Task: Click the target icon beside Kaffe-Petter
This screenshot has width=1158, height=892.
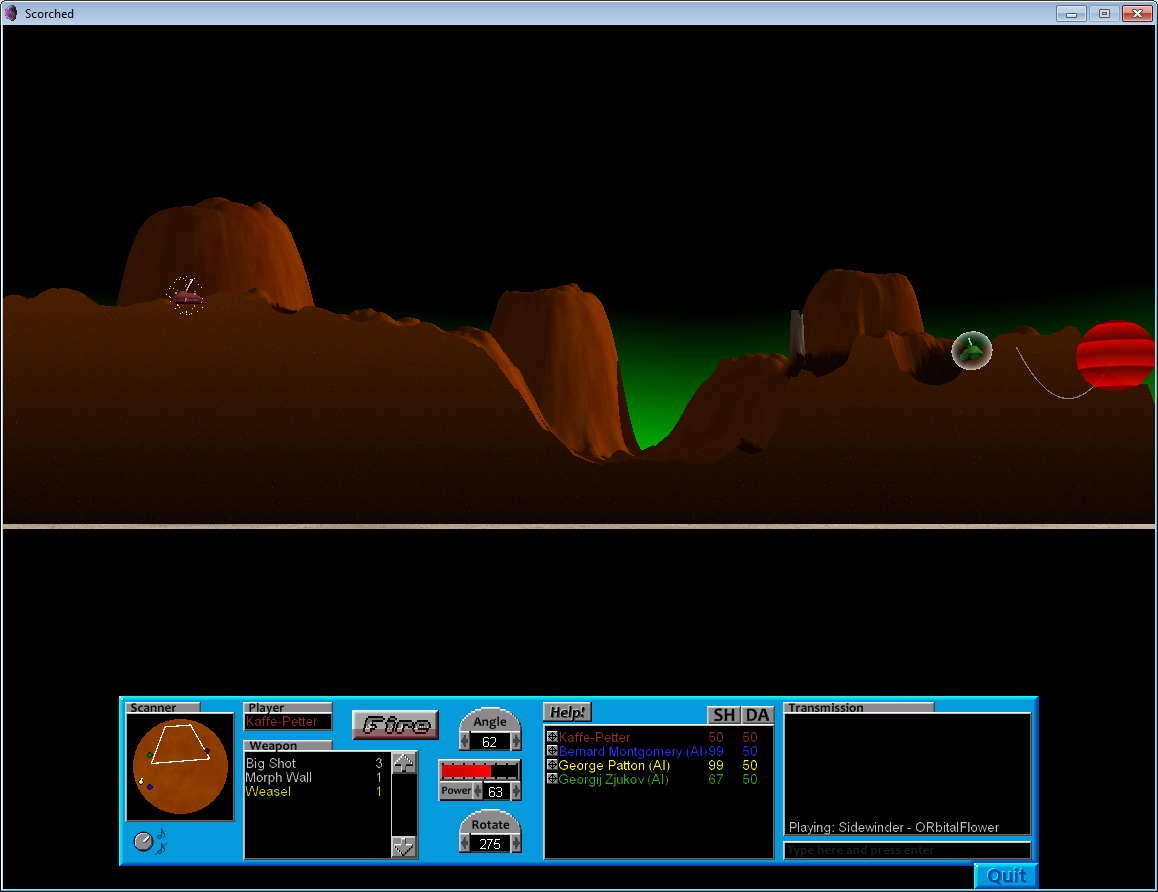Action: pyautogui.click(x=552, y=736)
